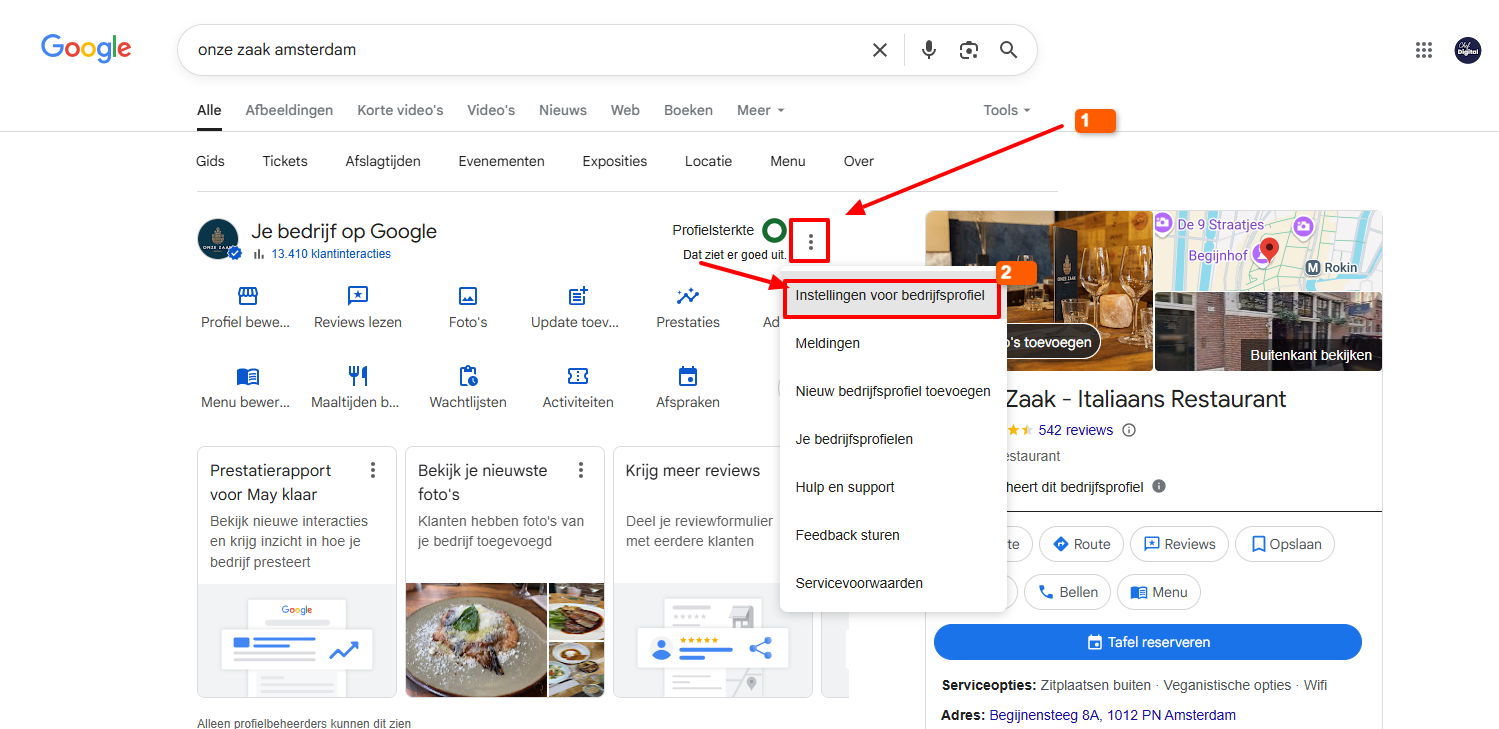Open Je bedrijfsprofielen menu entry
The image size is (1499, 729).
[x=893, y=439]
